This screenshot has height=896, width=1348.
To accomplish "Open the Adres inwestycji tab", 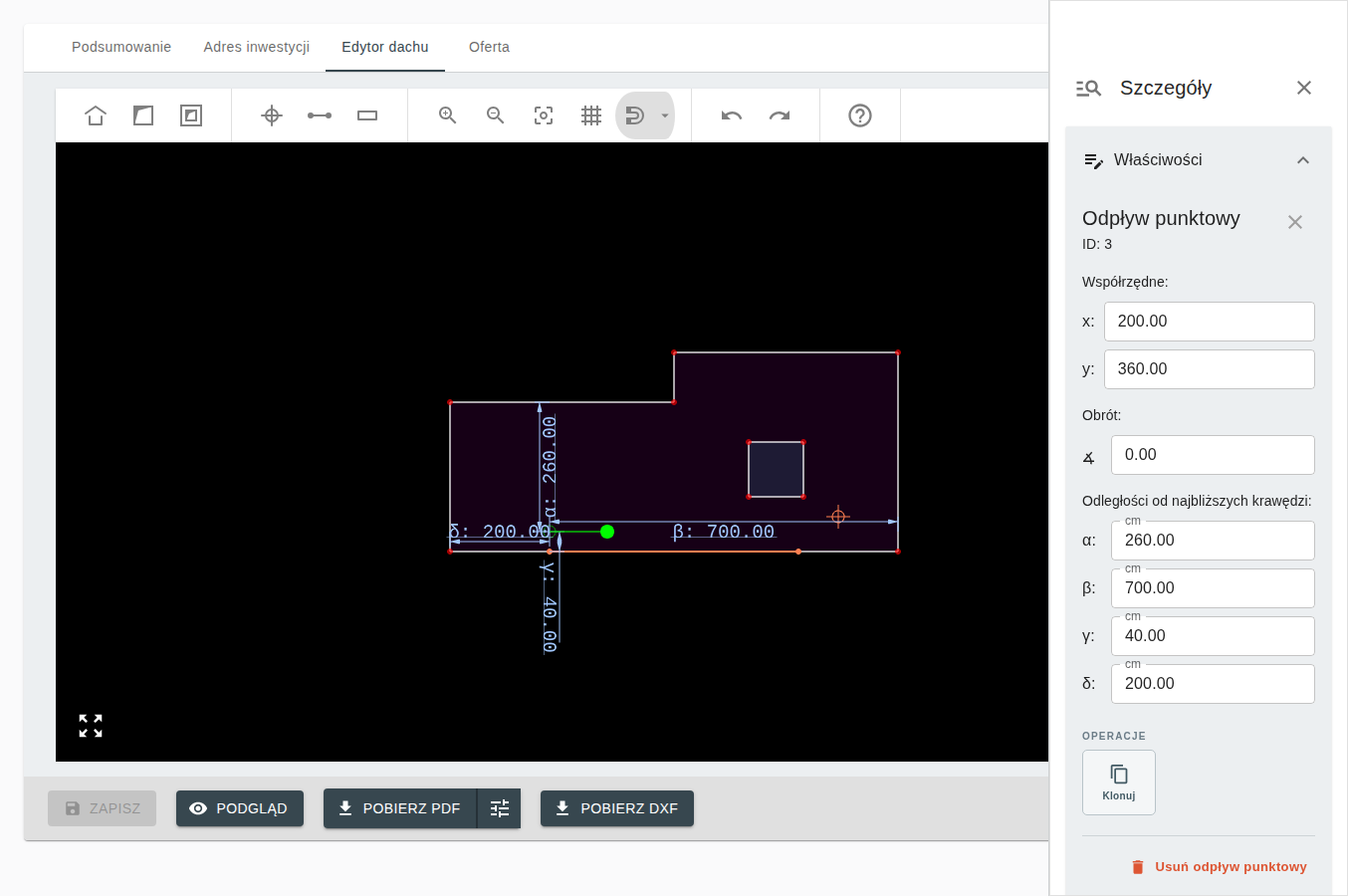I will click(x=257, y=47).
